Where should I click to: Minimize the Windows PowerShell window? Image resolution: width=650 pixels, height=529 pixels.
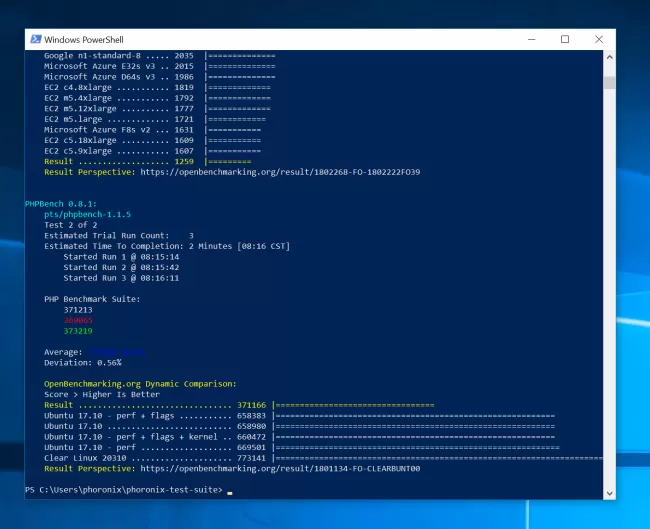[x=531, y=39]
